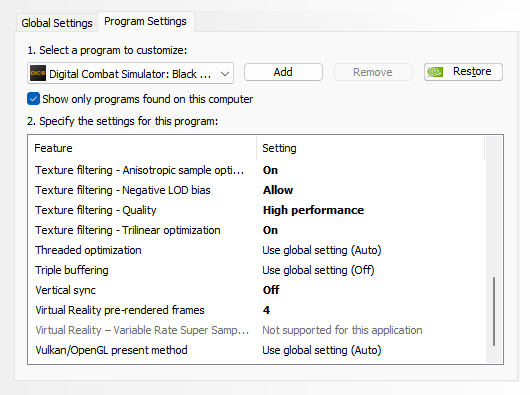530x395 pixels.
Task: Select the Vertical sync row
Action: (257, 290)
